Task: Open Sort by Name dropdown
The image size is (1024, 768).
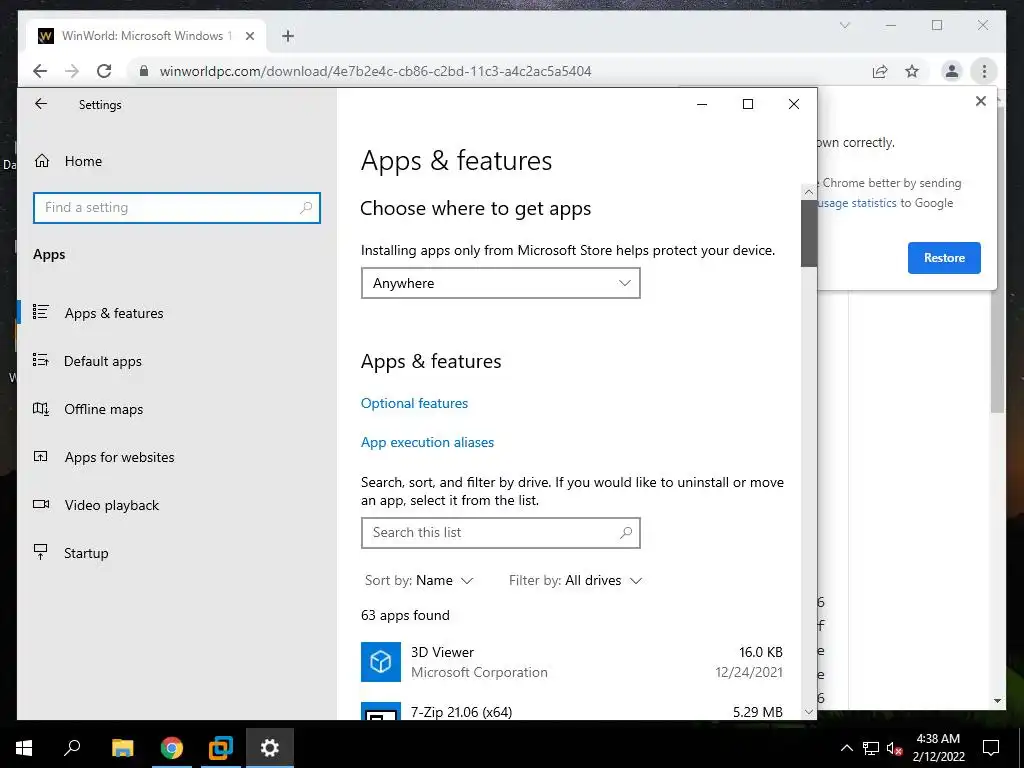Action: [419, 581]
